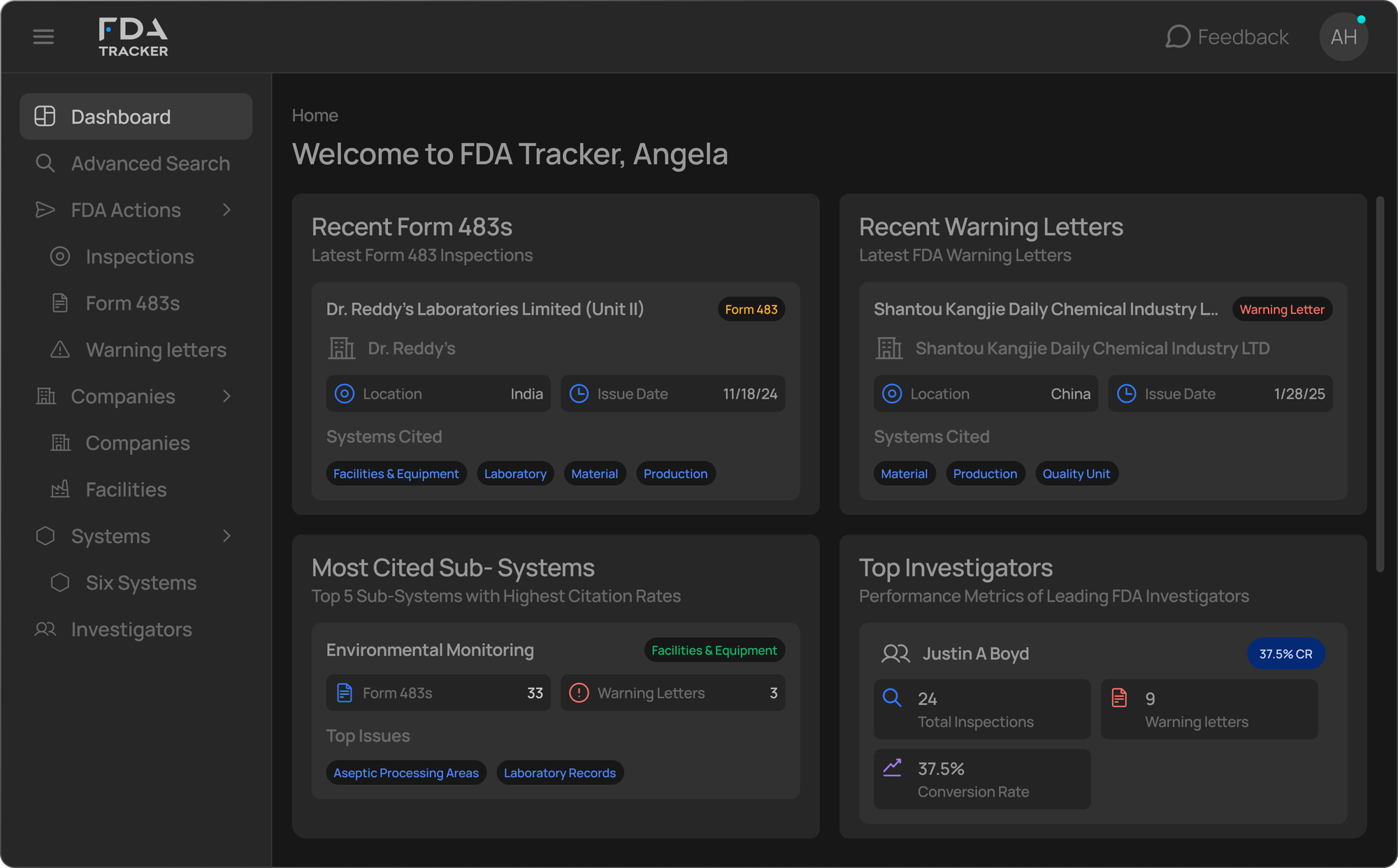Open Advanced Search from sidebar
The width and height of the screenshot is (1398, 868).
tap(150, 163)
